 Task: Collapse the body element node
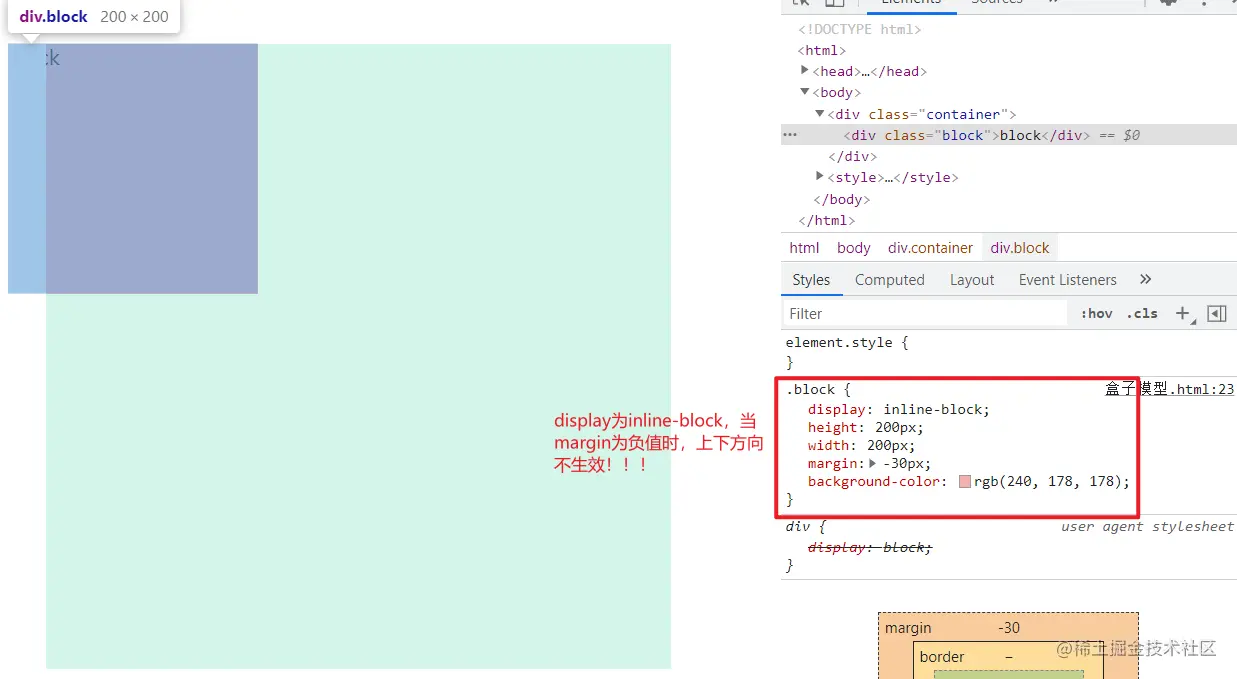point(805,92)
